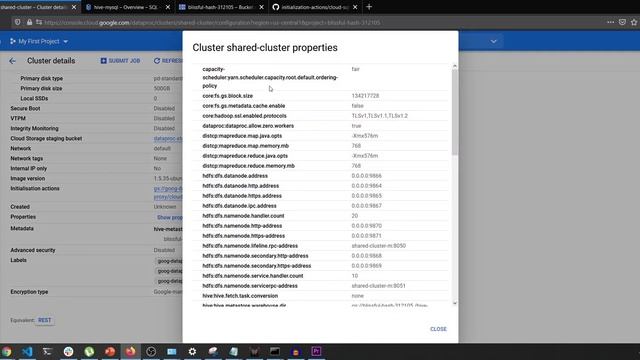Click the Image version label

(x=27, y=178)
